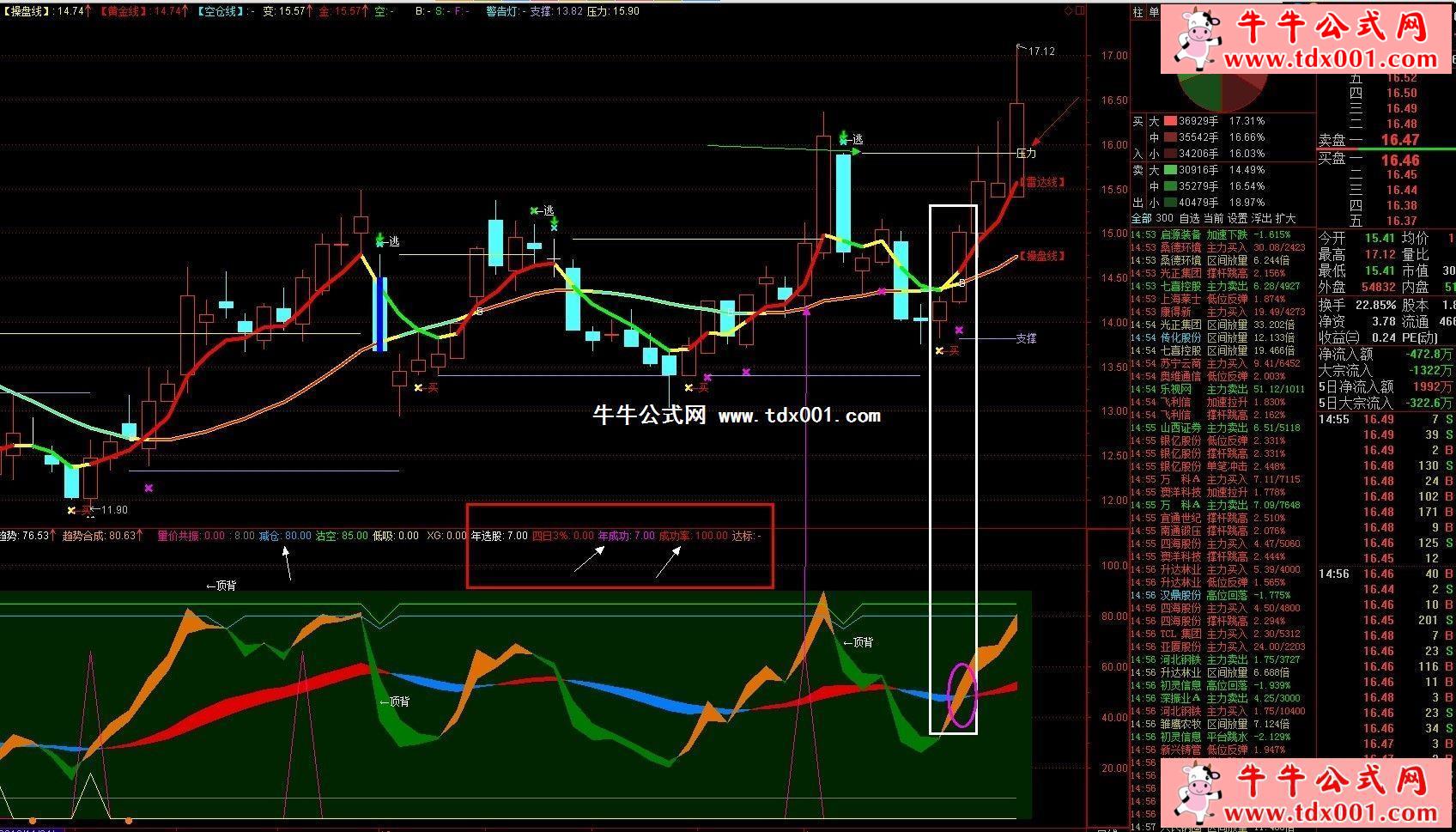
Task: Click the 17.12 high price marker
Action: (1040, 52)
